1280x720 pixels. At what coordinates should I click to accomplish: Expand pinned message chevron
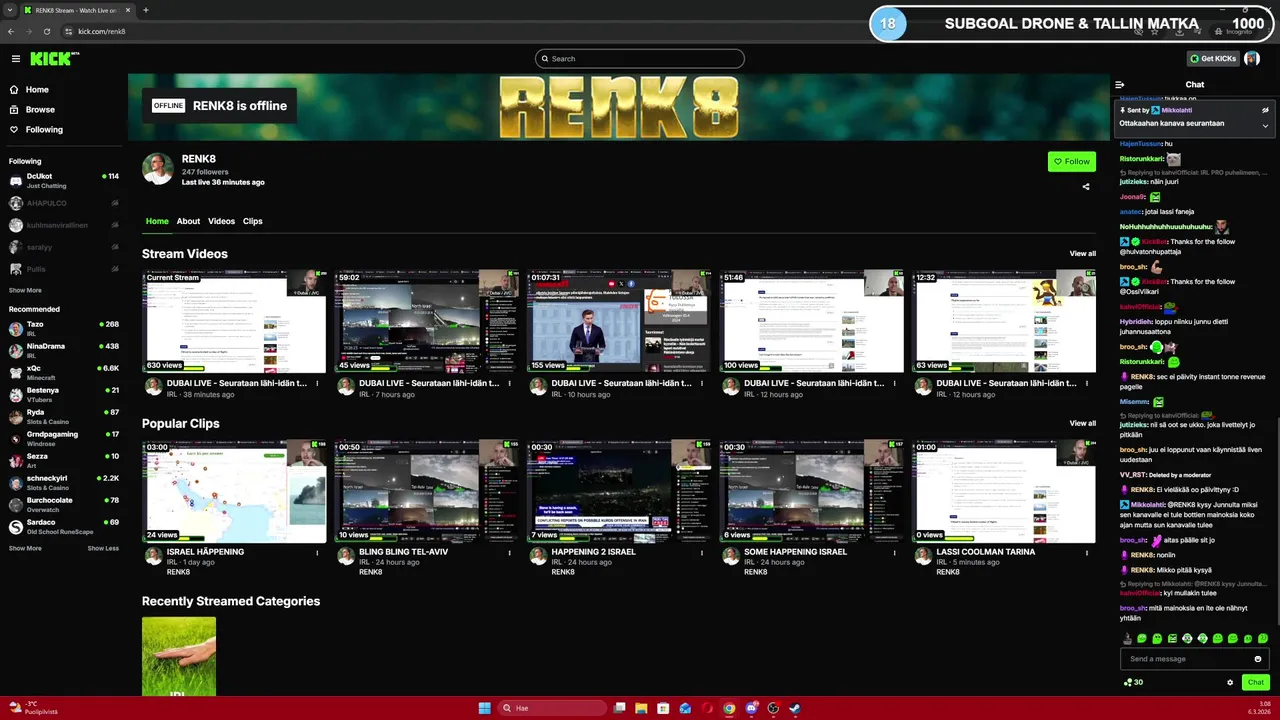point(1265,126)
